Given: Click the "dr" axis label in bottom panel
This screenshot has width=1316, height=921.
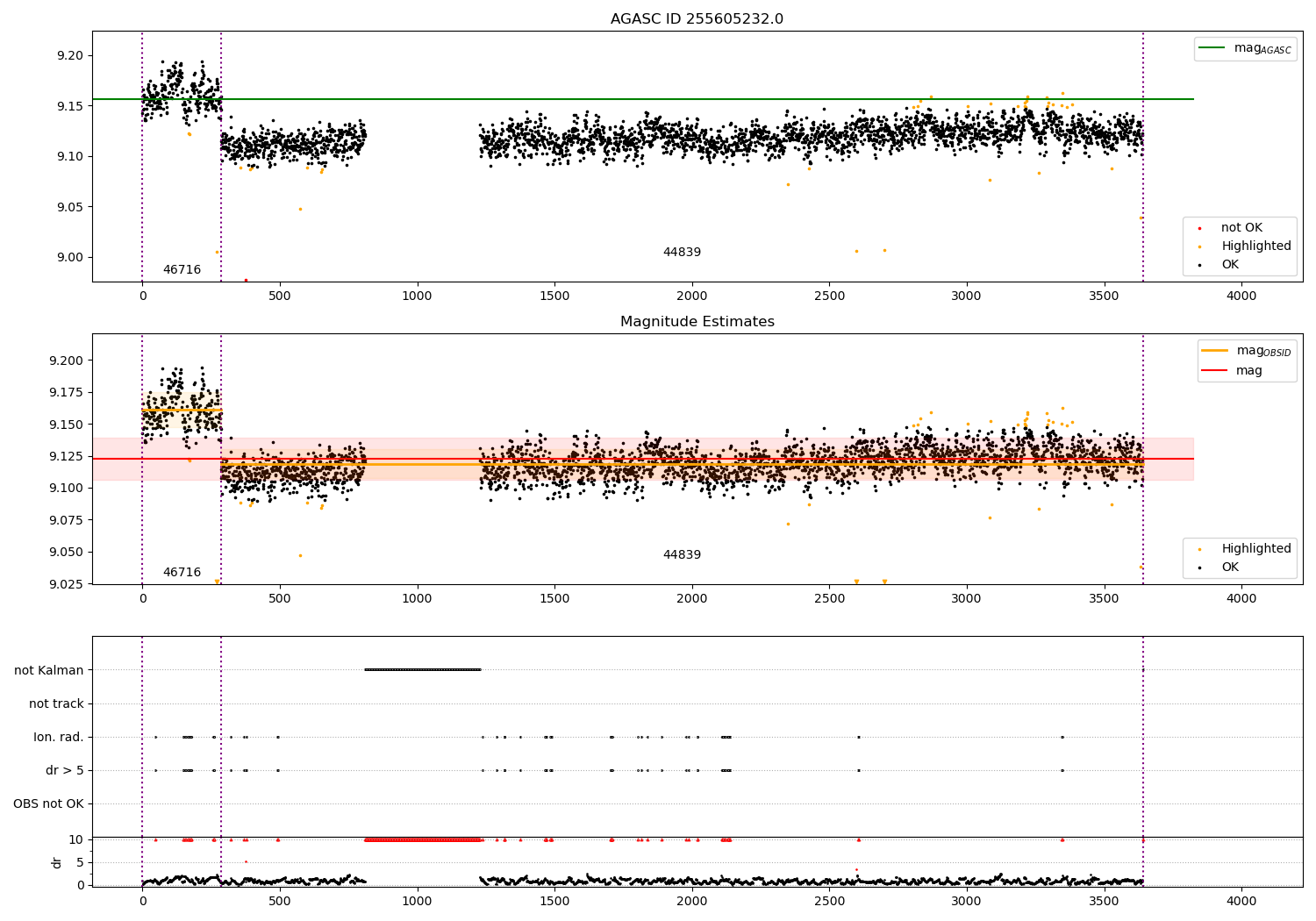Looking at the screenshot, I should (x=57, y=862).
